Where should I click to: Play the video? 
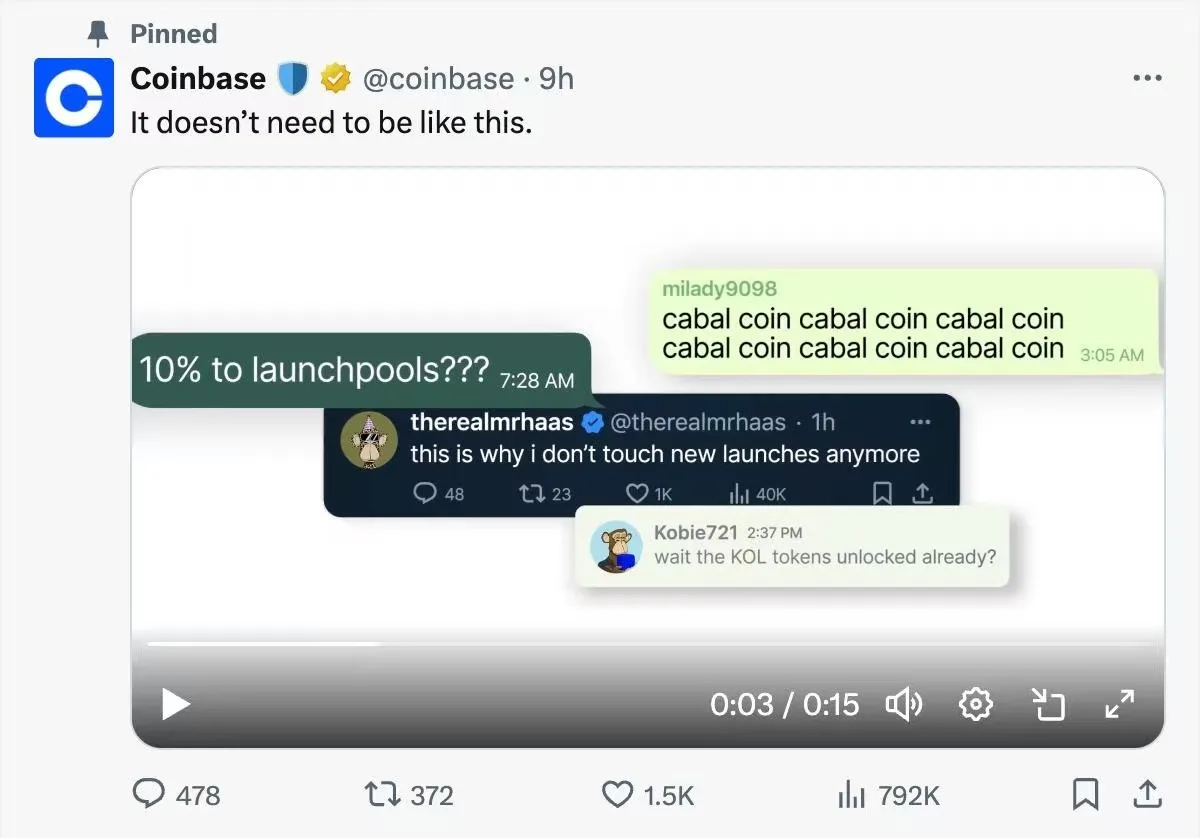(175, 704)
